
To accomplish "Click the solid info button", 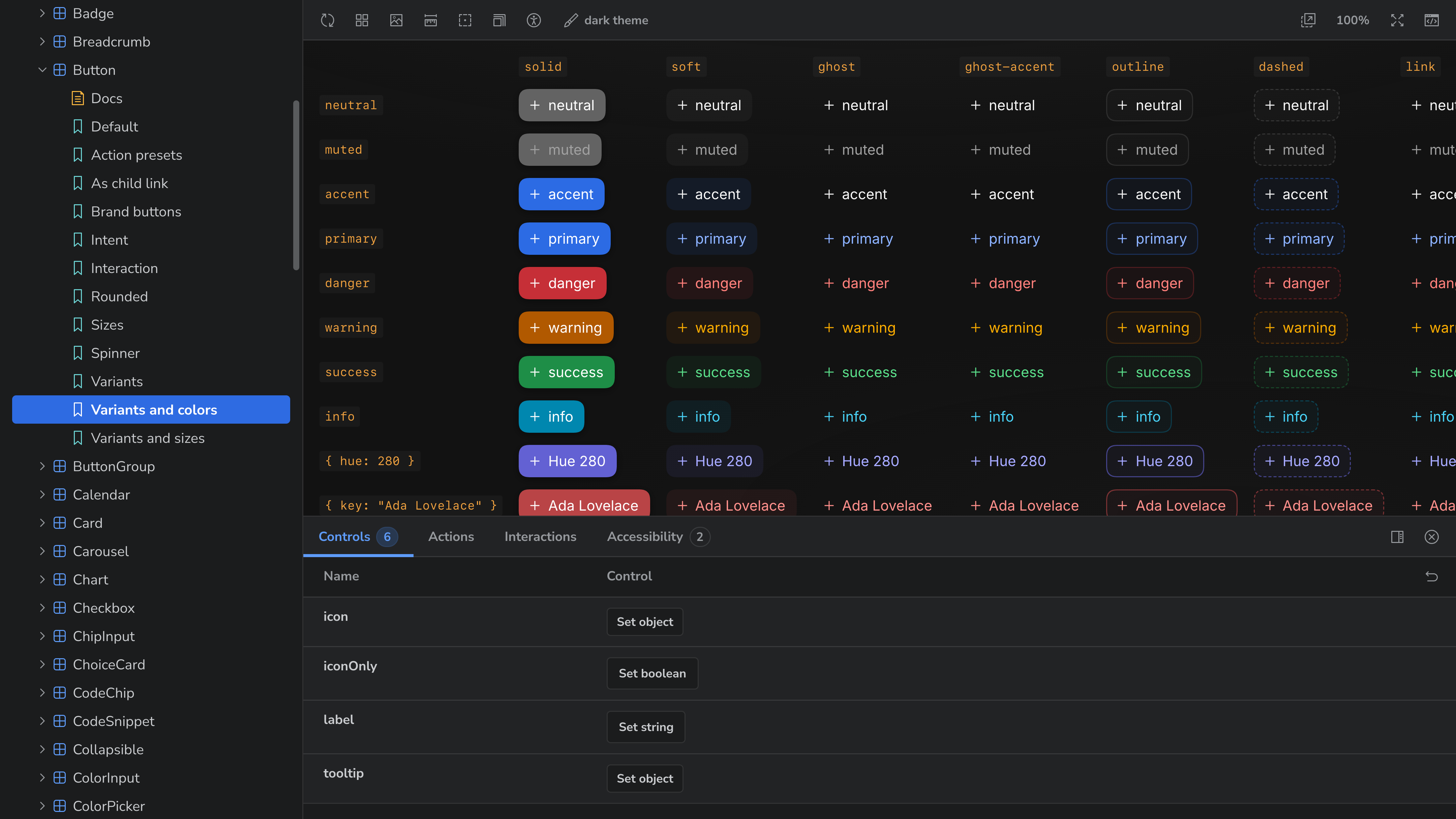I will pyautogui.click(x=551, y=417).
